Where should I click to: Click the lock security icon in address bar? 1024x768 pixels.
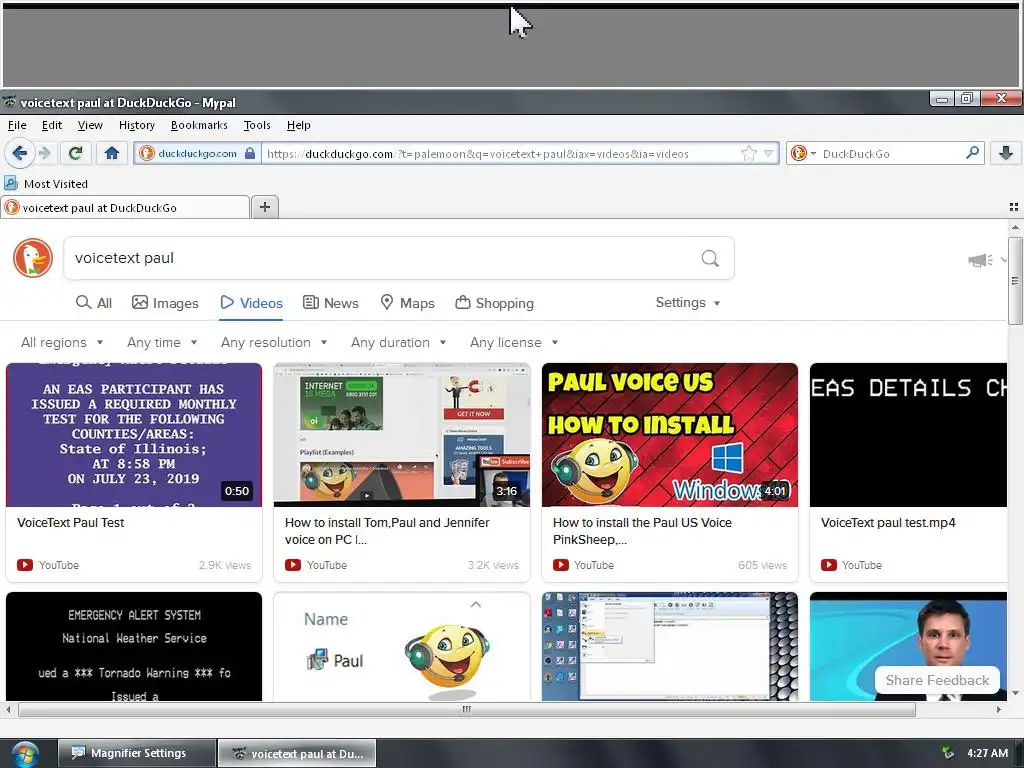[x=249, y=153]
